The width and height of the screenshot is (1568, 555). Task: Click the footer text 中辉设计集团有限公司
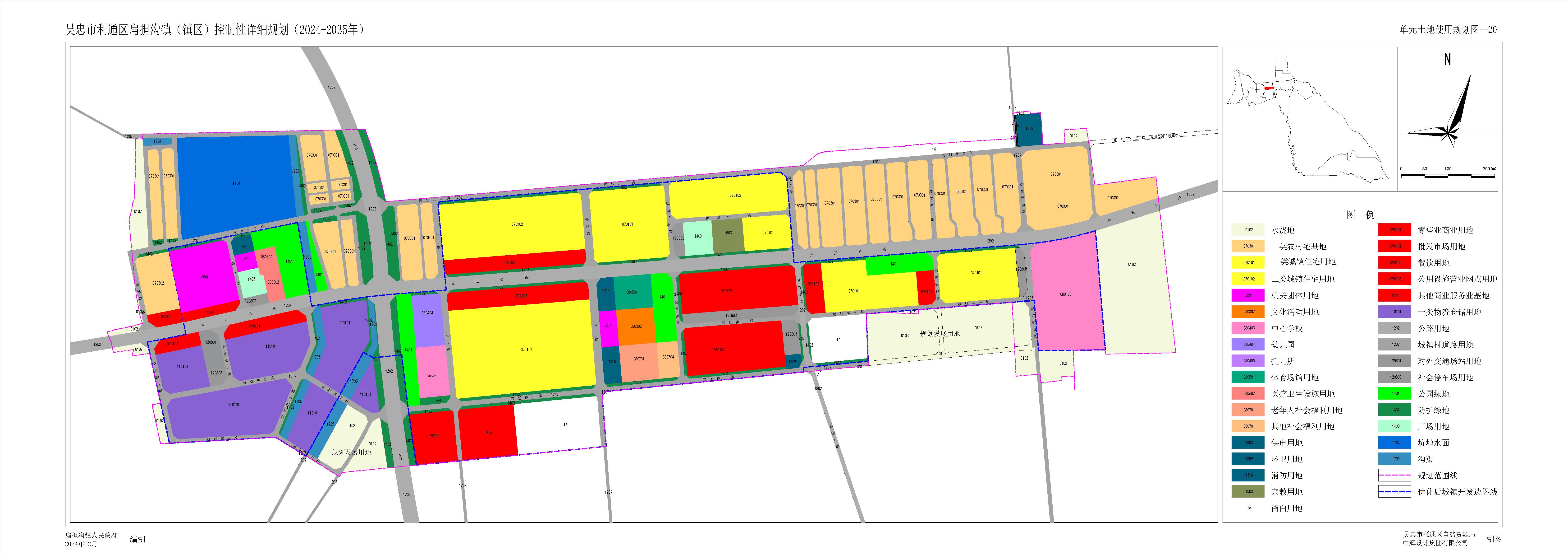[1435, 543]
